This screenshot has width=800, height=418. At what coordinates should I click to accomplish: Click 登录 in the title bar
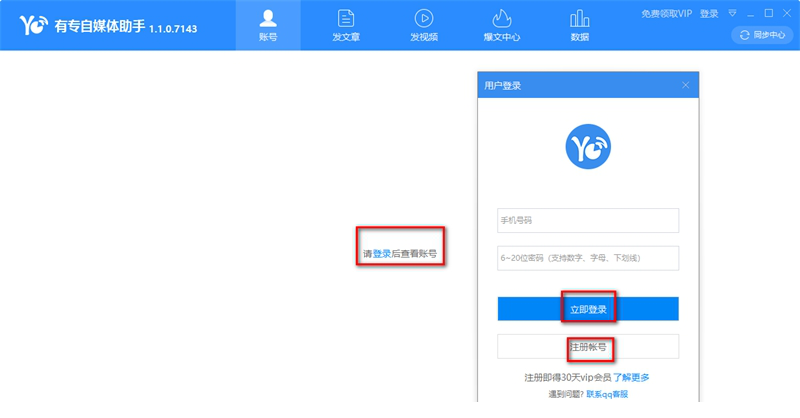pyautogui.click(x=709, y=14)
